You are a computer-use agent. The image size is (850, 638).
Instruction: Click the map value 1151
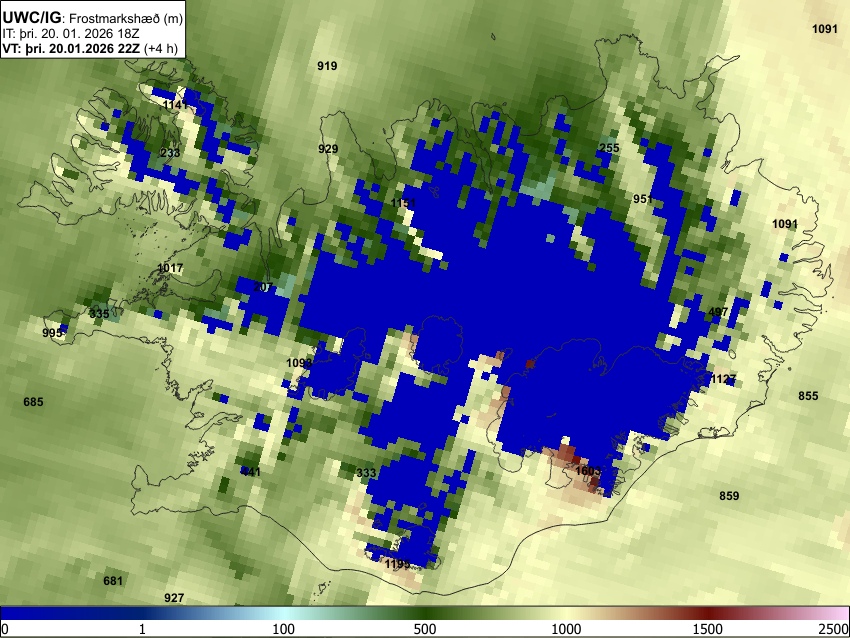click(x=403, y=203)
